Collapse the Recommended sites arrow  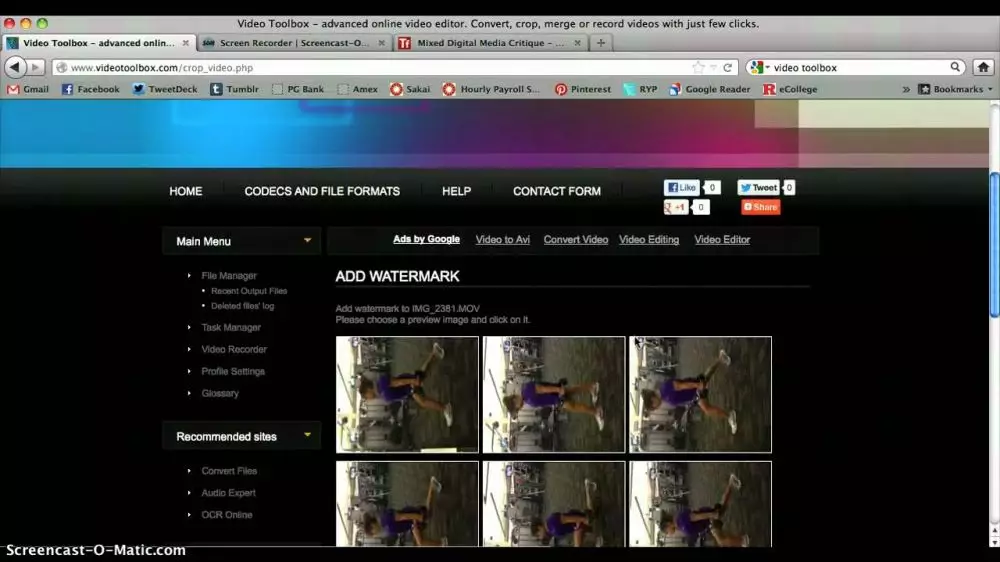[307, 435]
